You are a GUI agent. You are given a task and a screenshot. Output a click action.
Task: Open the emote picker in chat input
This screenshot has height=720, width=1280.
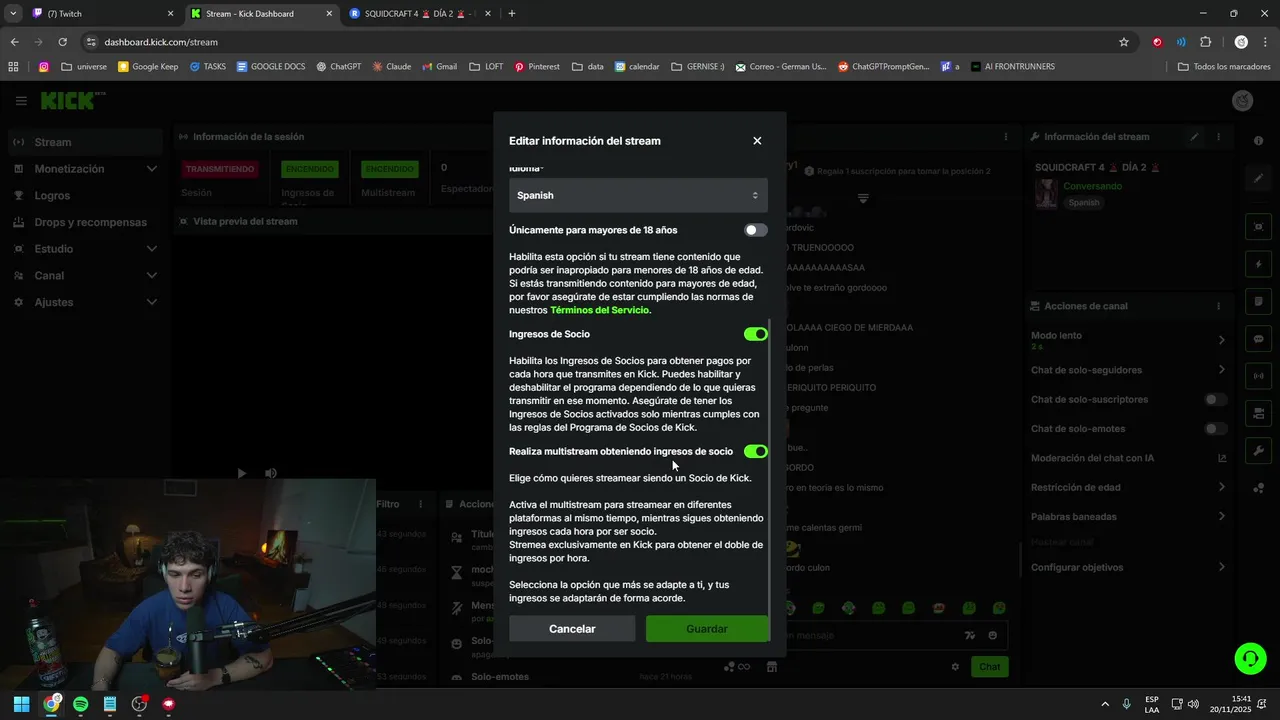tap(992, 635)
